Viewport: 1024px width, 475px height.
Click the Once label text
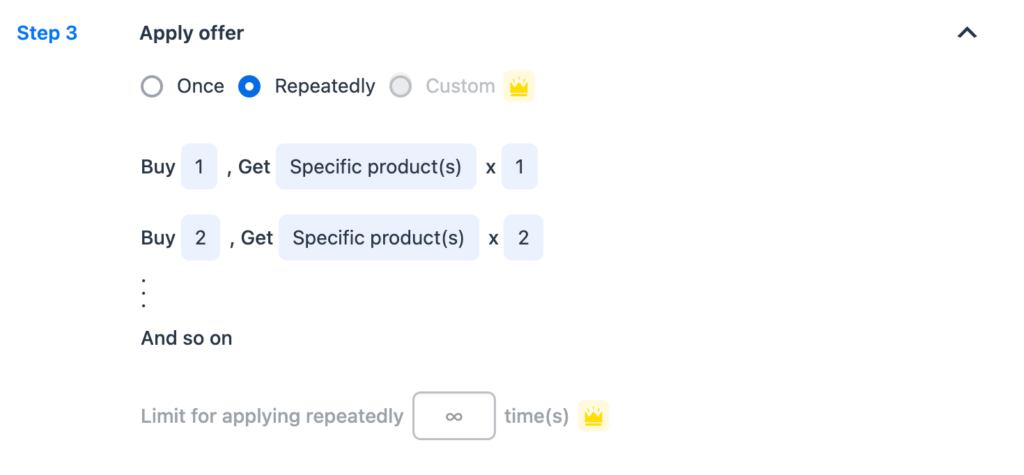[x=200, y=86]
